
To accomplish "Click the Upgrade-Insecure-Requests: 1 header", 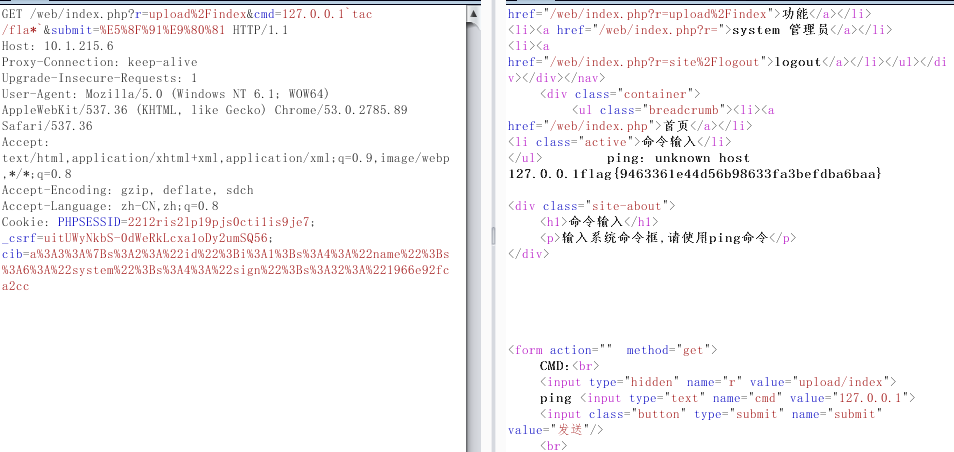I will 99,78.
